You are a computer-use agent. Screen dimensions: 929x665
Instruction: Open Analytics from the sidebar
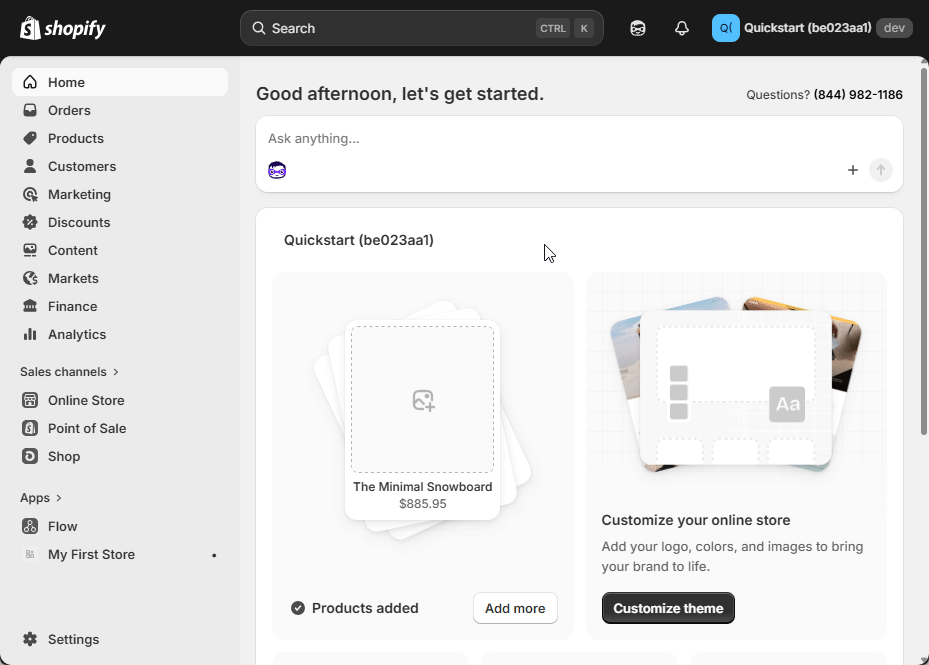point(76,334)
